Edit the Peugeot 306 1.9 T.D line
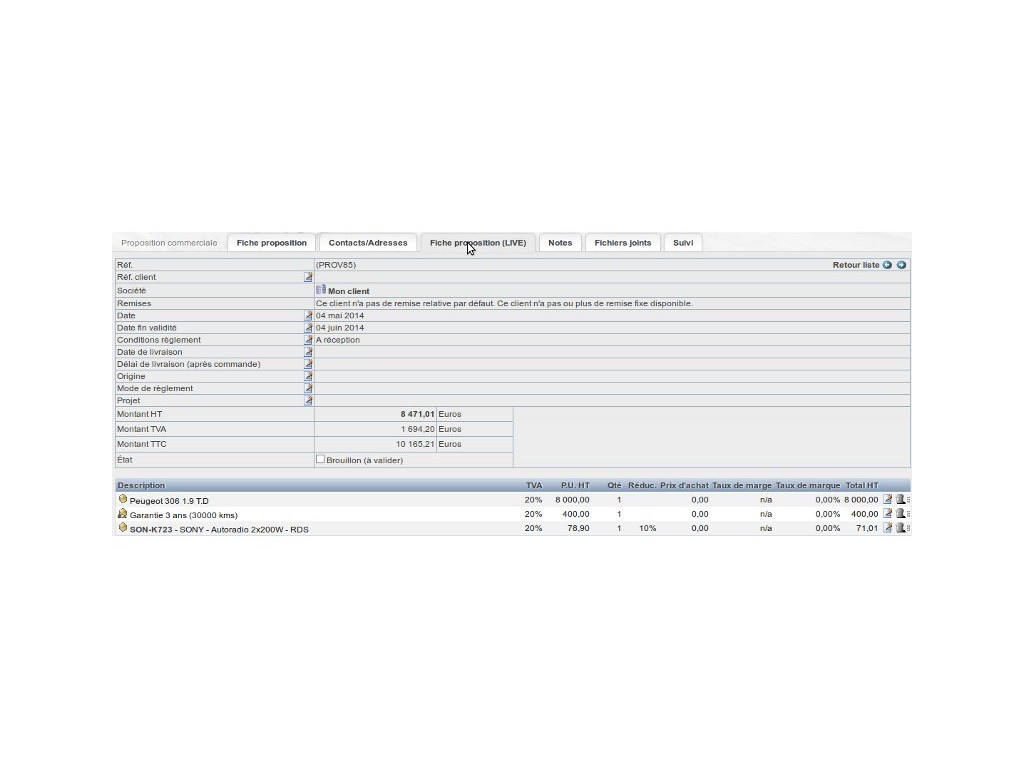This screenshot has width=1024, height=768. [x=888, y=500]
